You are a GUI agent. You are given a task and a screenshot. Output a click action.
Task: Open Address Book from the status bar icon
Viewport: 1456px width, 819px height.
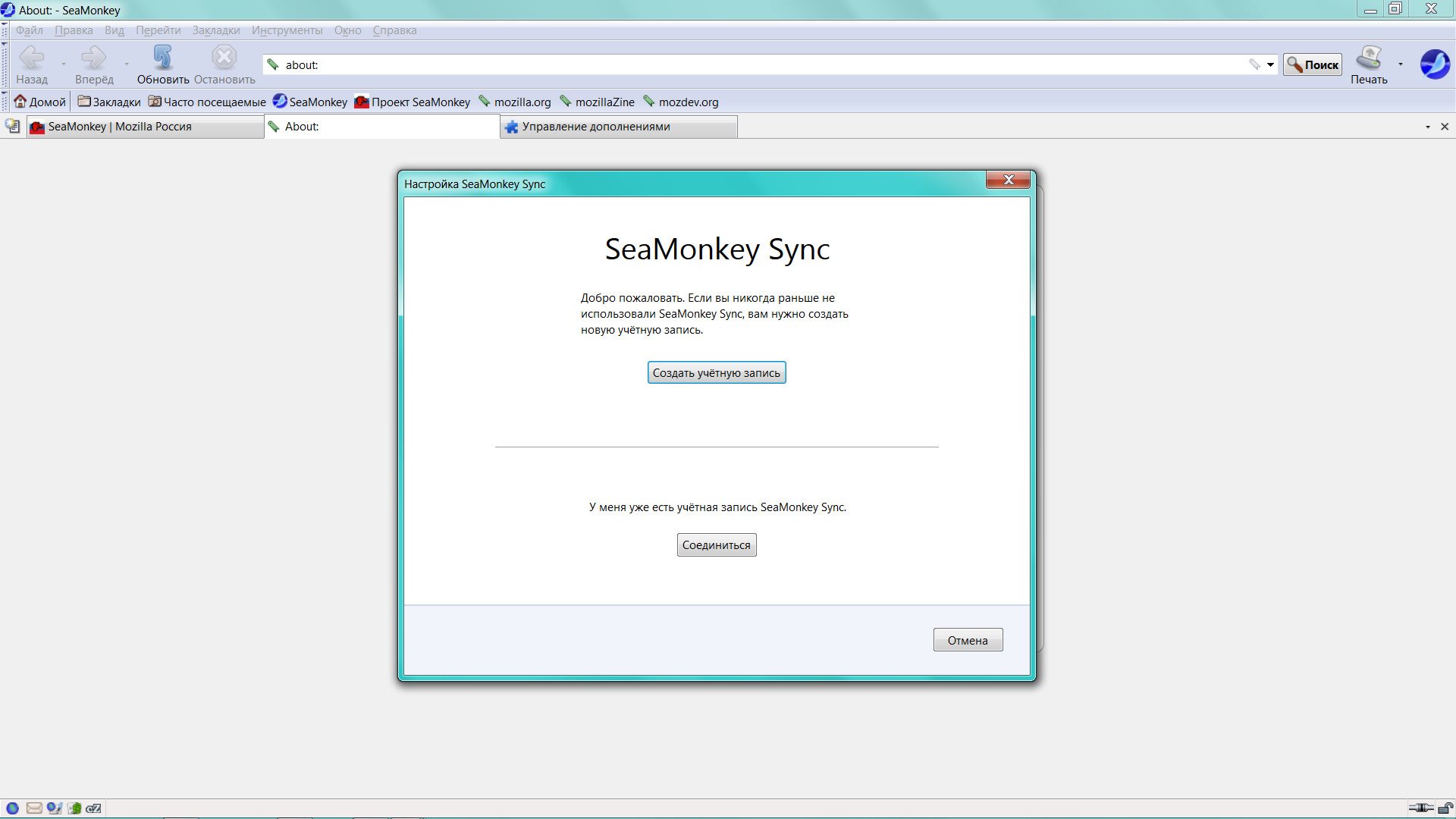[x=74, y=808]
